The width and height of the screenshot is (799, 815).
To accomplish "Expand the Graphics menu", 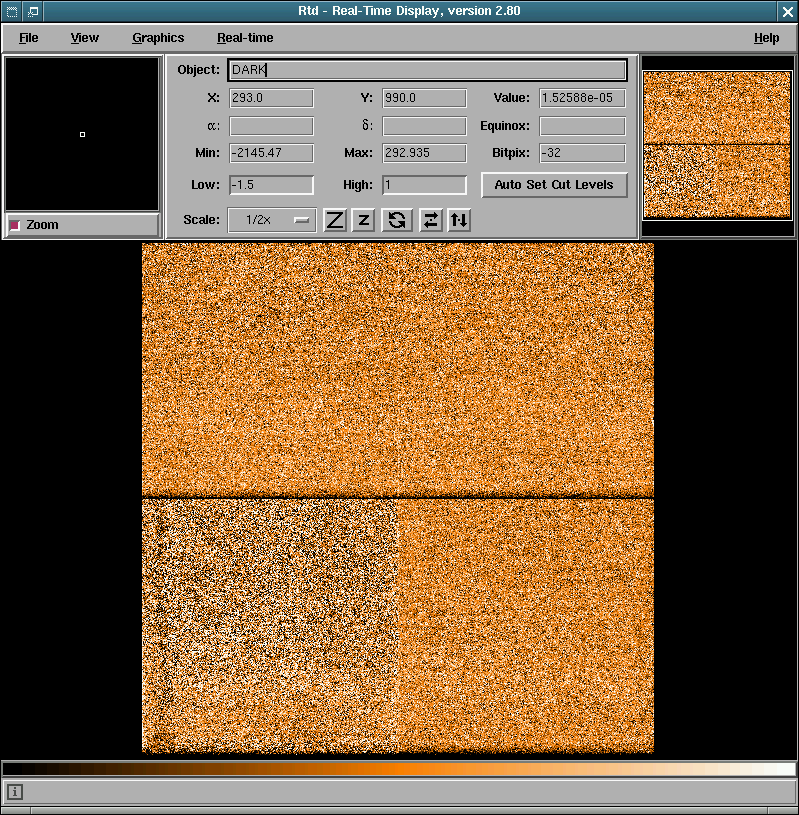I will pos(158,38).
